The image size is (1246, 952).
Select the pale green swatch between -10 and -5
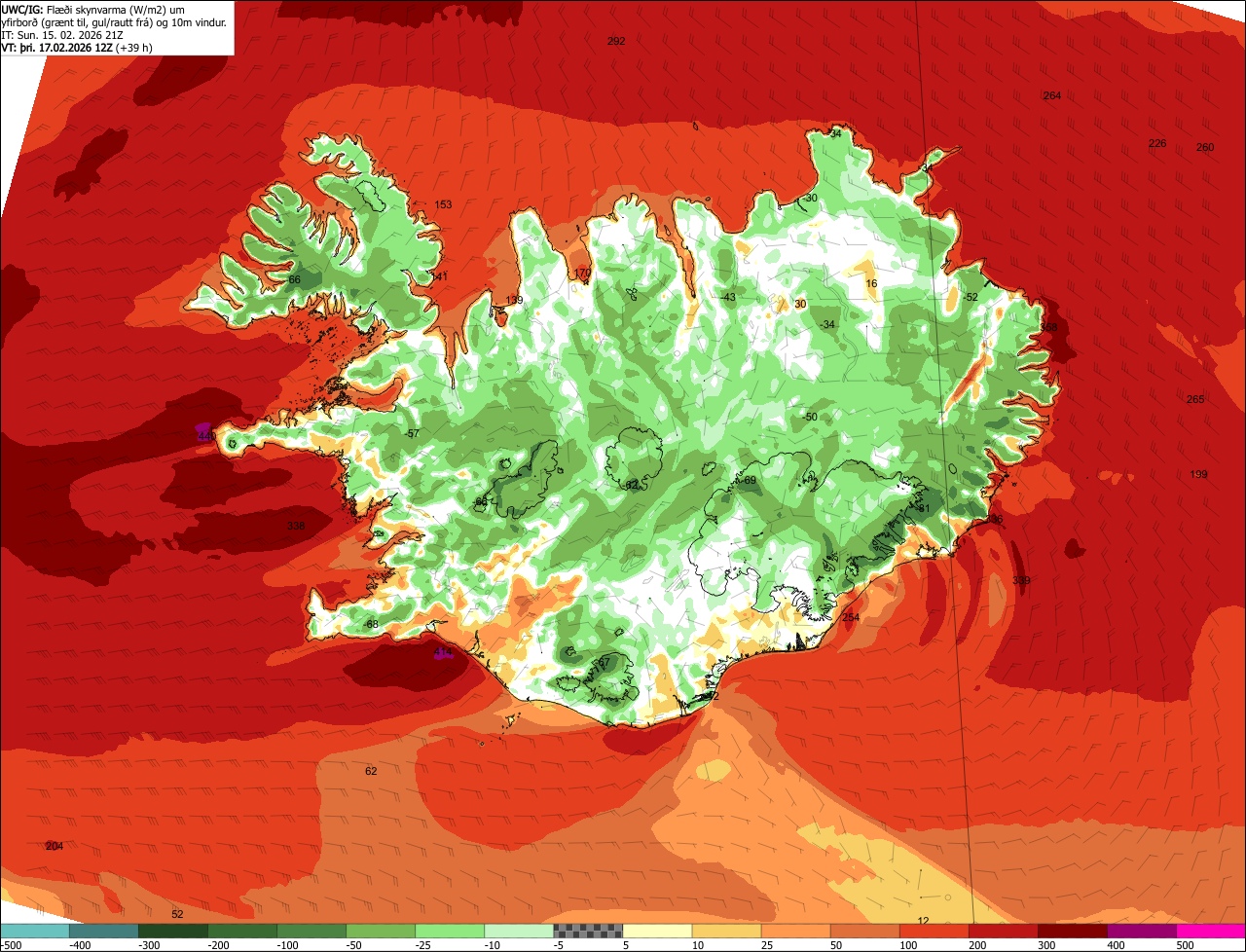coord(519,931)
